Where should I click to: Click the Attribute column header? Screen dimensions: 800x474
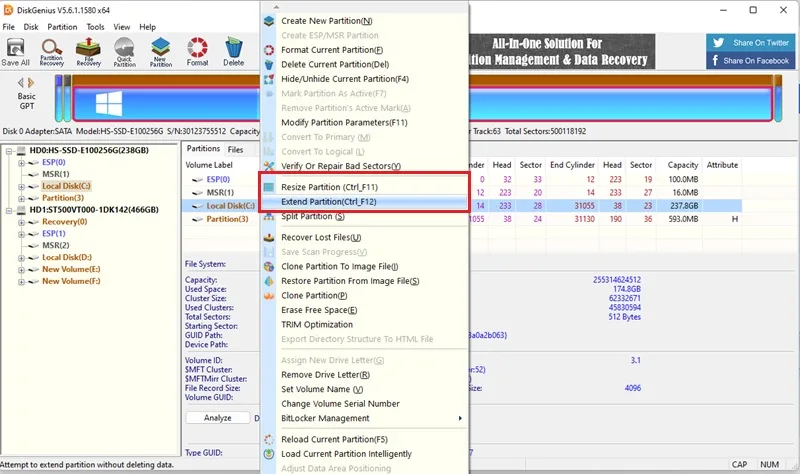click(722, 165)
